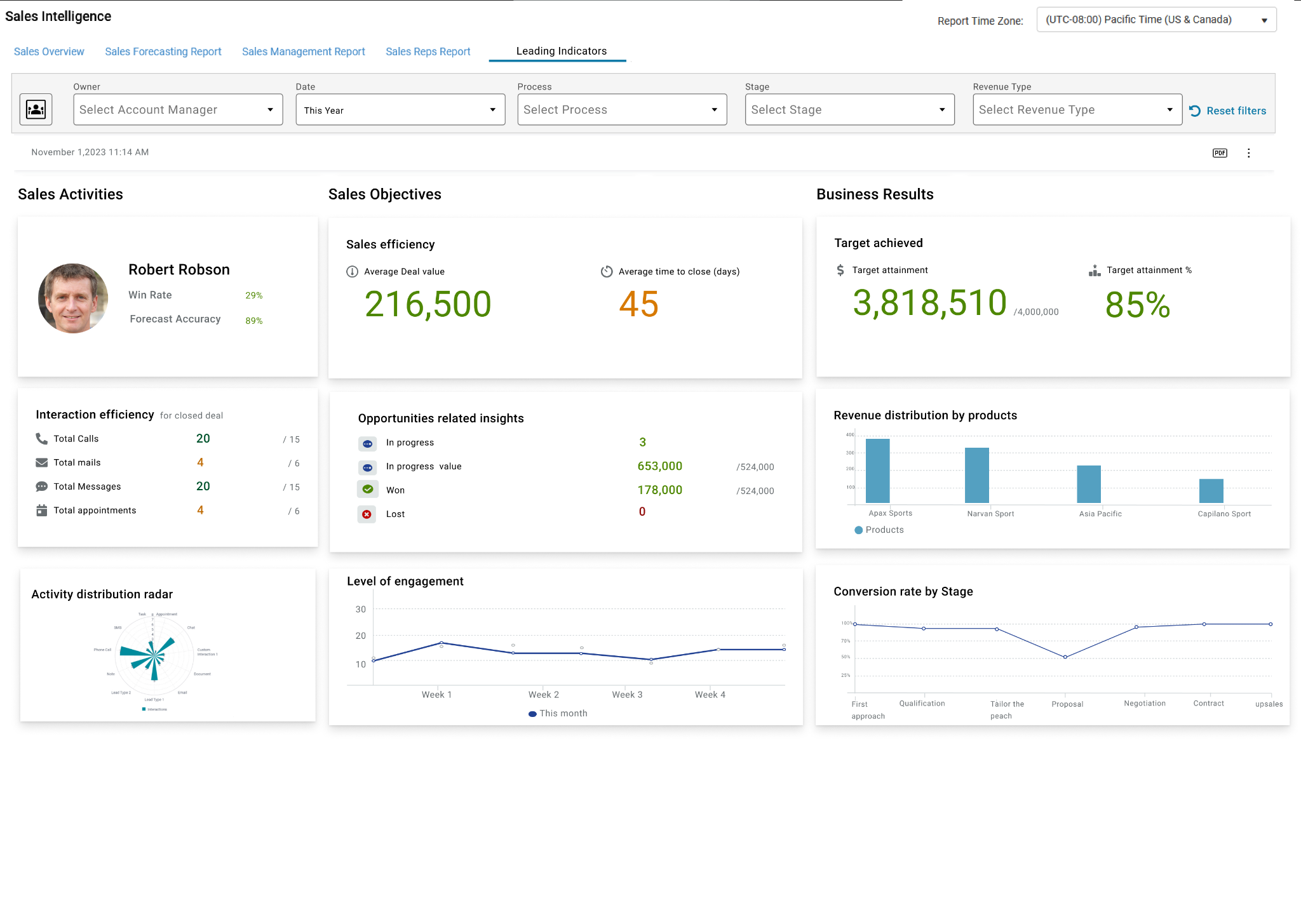1301x924 pixels.
Task: Click the 3,818,510 target attainment value
Action: click(x=930, y=302)
